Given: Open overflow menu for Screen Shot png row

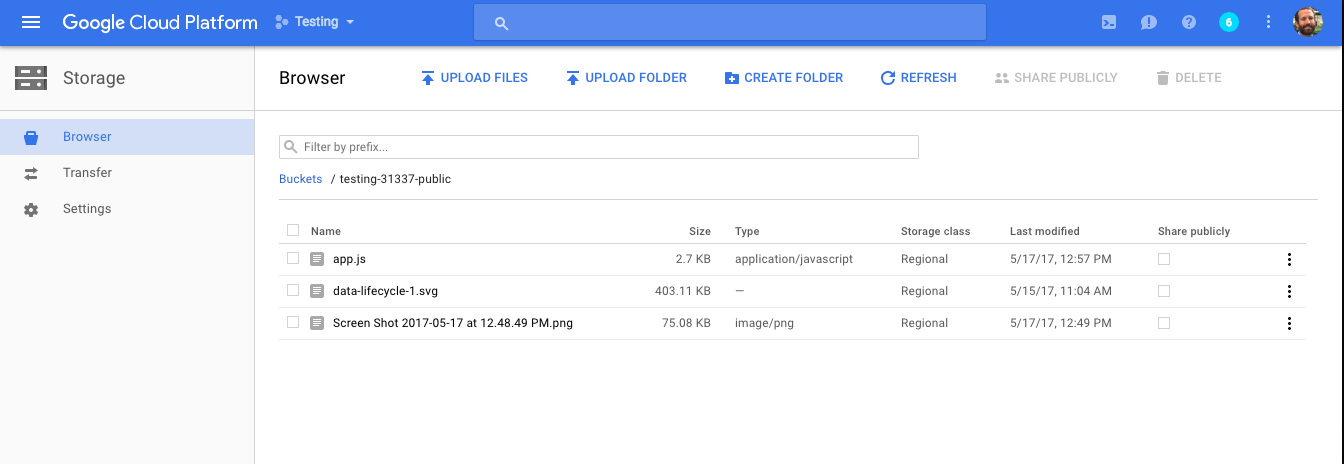Looking at the screenshot, I should pyautogui.click(x=1289, y=323).
